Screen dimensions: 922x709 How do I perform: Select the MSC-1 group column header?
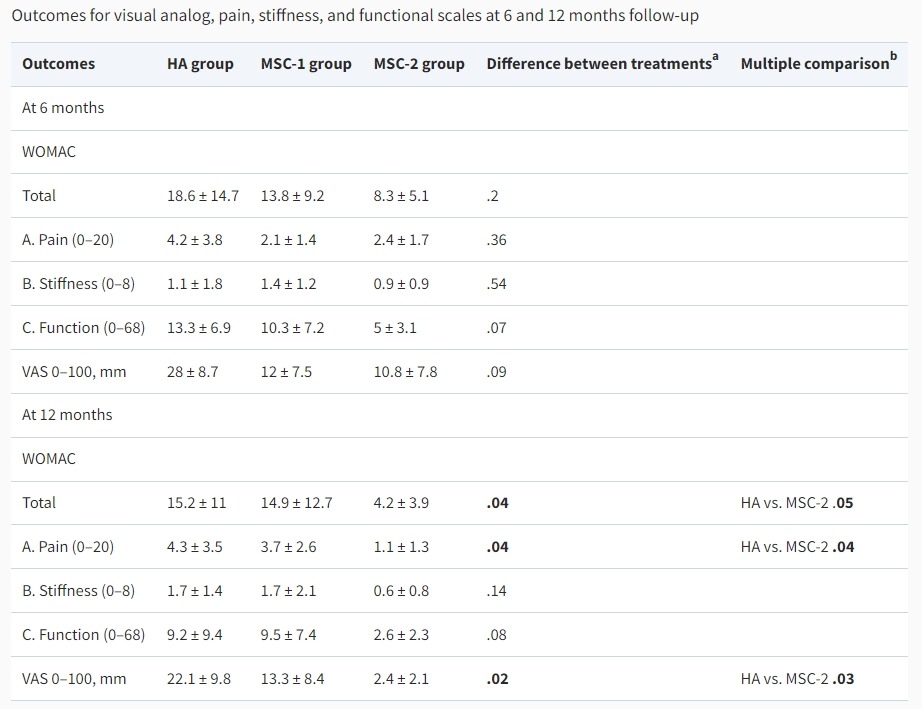tap(306, 64)
